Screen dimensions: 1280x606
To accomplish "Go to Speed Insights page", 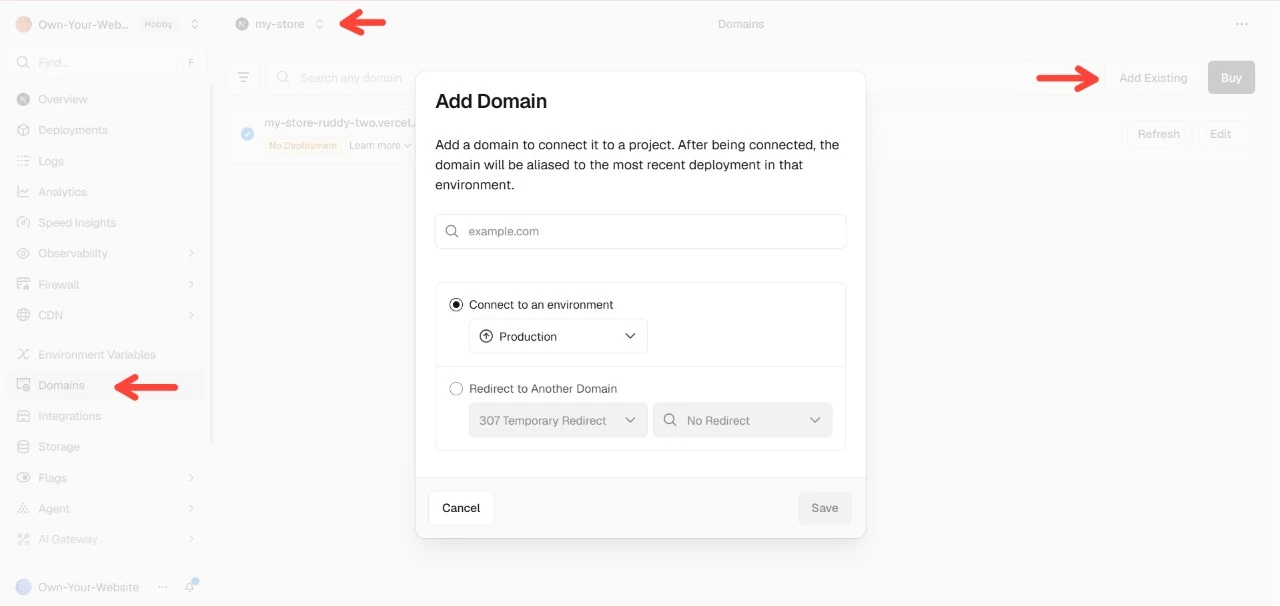I will (105, 223).
